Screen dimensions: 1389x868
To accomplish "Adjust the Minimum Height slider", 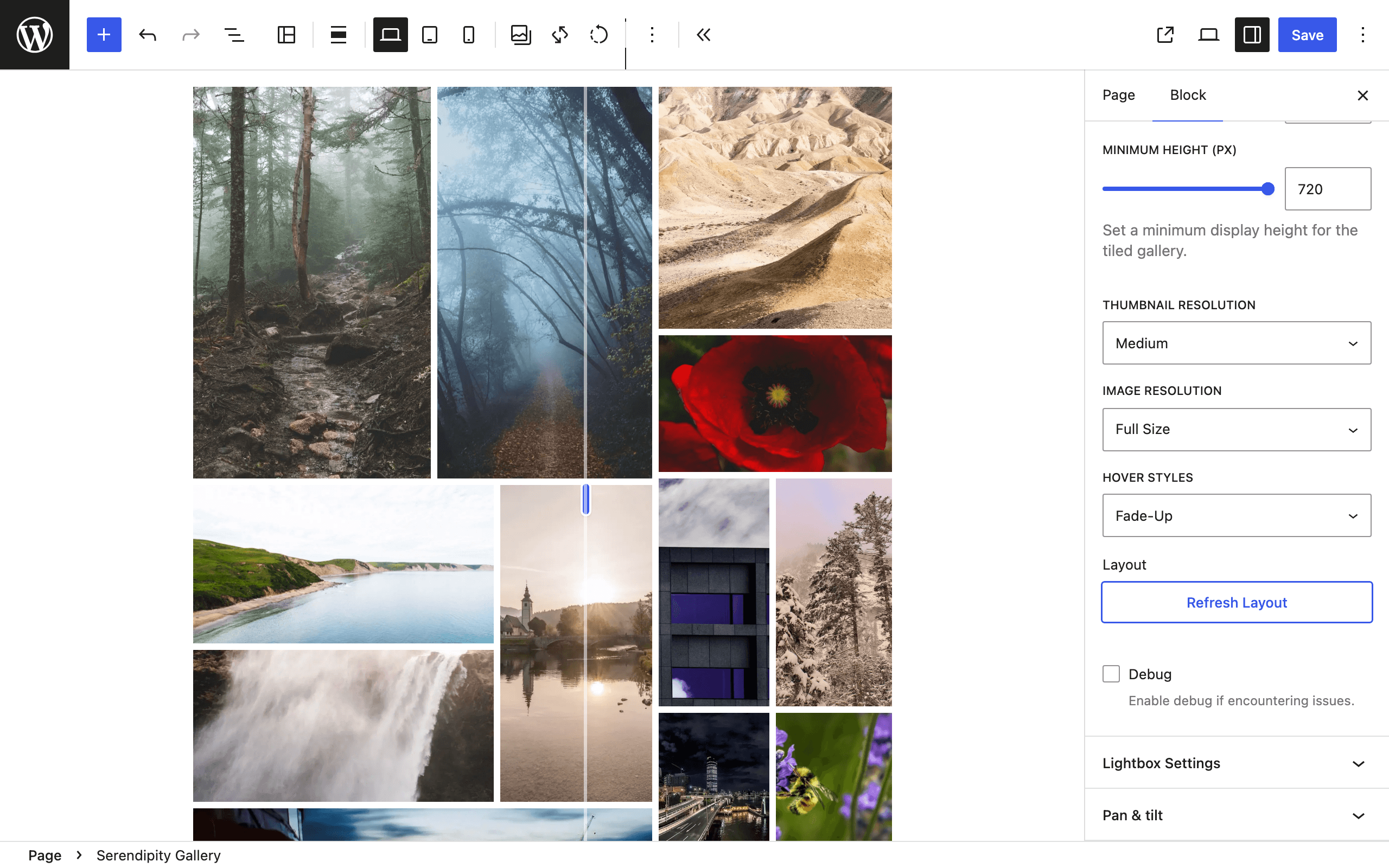I will [x=1188, y=189].
